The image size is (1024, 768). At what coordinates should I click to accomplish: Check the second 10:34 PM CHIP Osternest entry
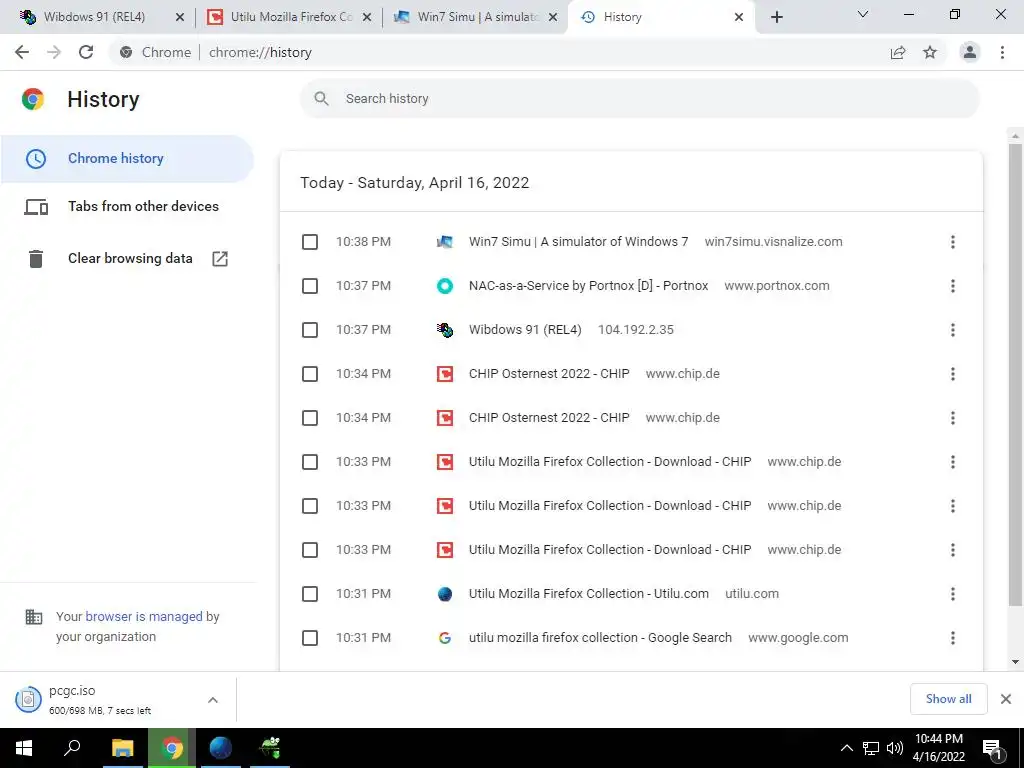pyautogui.click(x=310, y=418)
